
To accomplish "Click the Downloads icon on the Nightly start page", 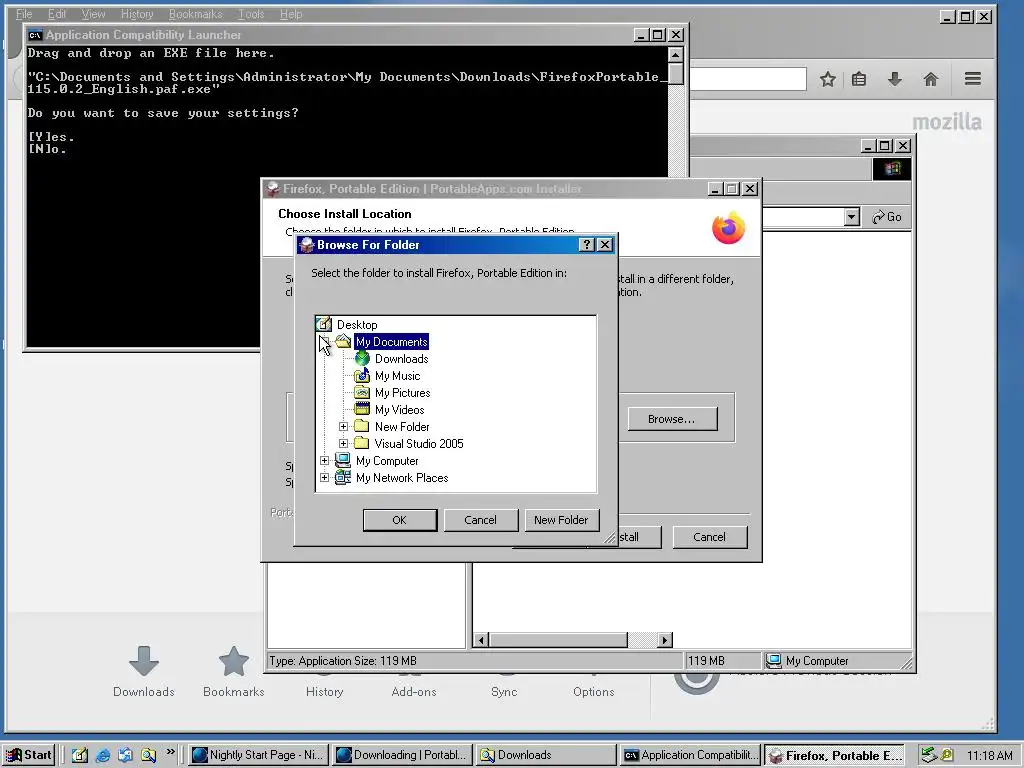I will pyautogui.click(x=144, y=661).
